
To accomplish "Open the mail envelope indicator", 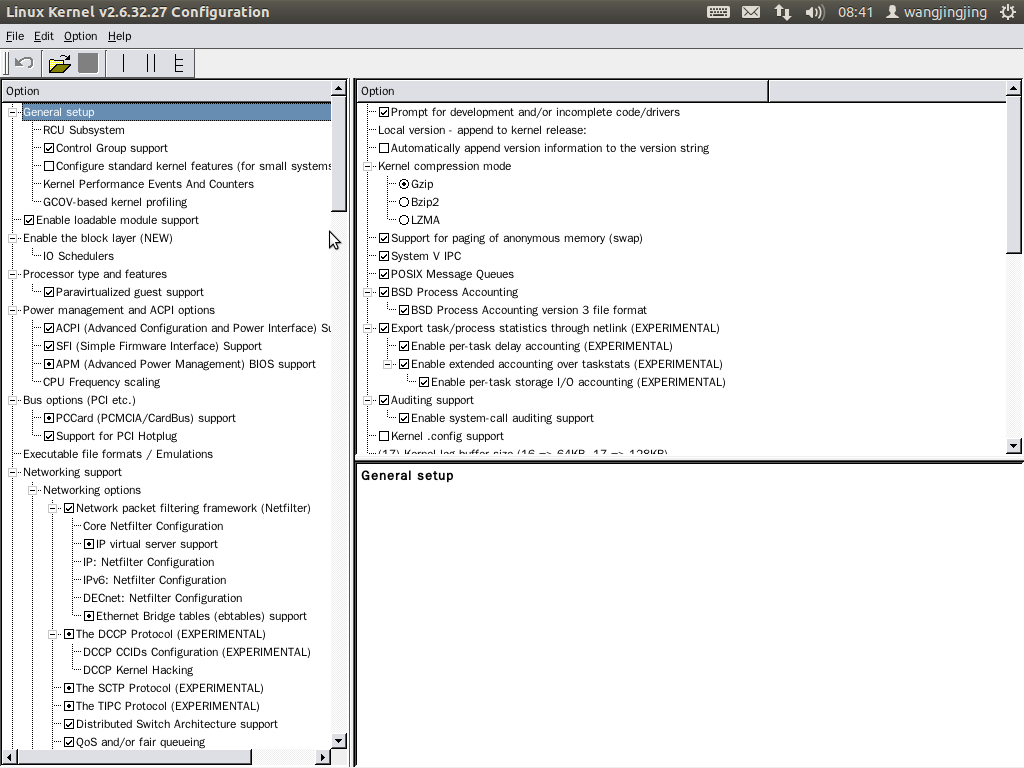I will click(751, 12).
